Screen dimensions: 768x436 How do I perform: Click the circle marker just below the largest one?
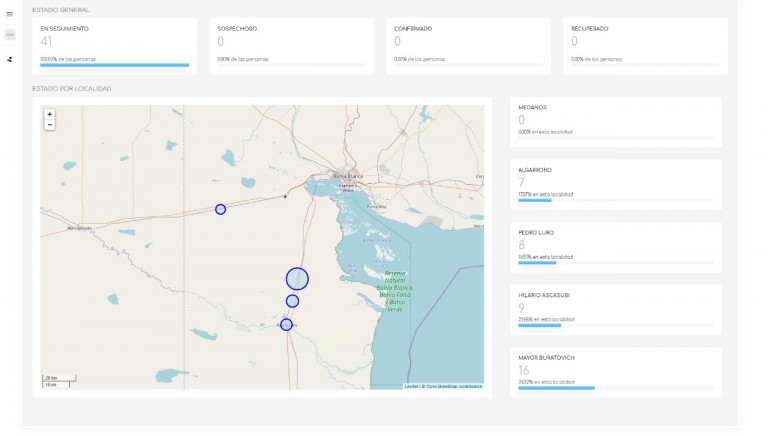coord(292,301)
